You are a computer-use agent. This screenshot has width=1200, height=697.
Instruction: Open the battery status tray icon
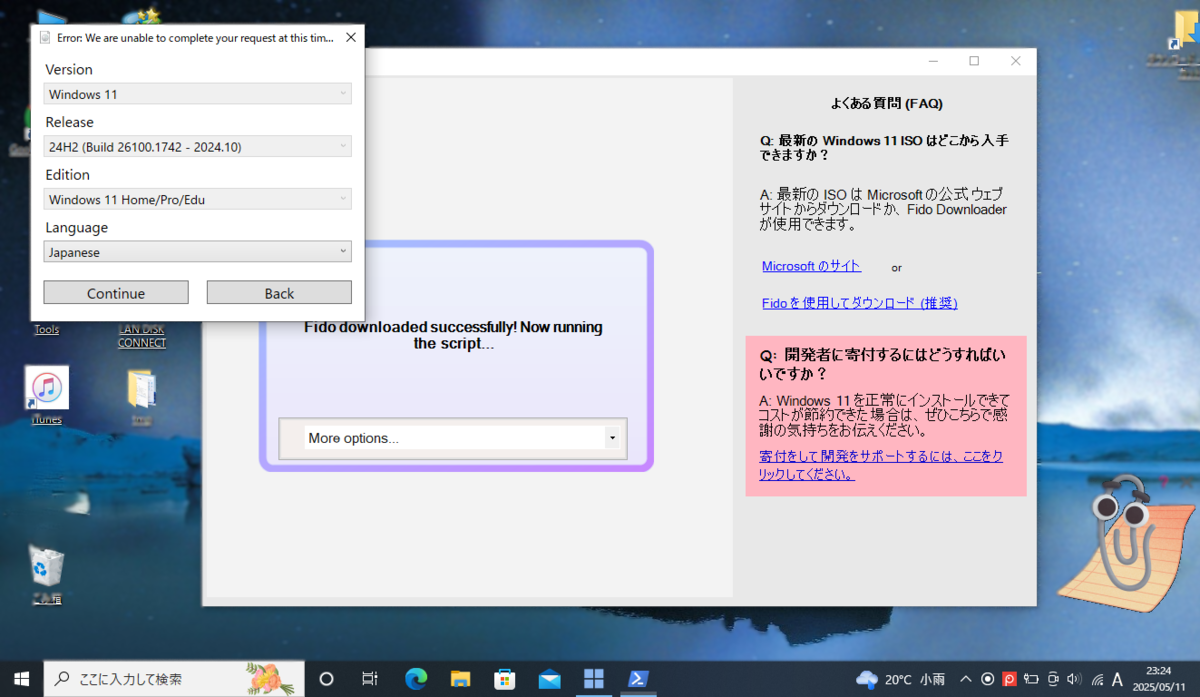[x=1032, y=679]
